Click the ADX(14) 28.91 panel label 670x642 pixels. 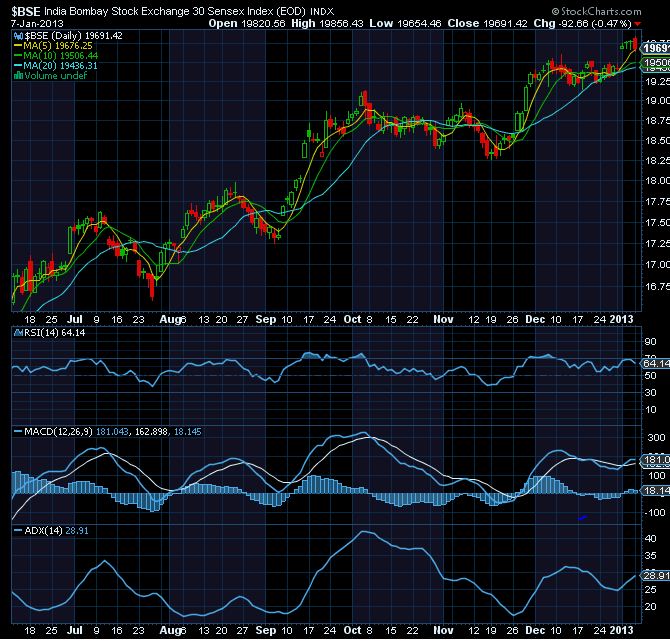[x=56, y=531]
